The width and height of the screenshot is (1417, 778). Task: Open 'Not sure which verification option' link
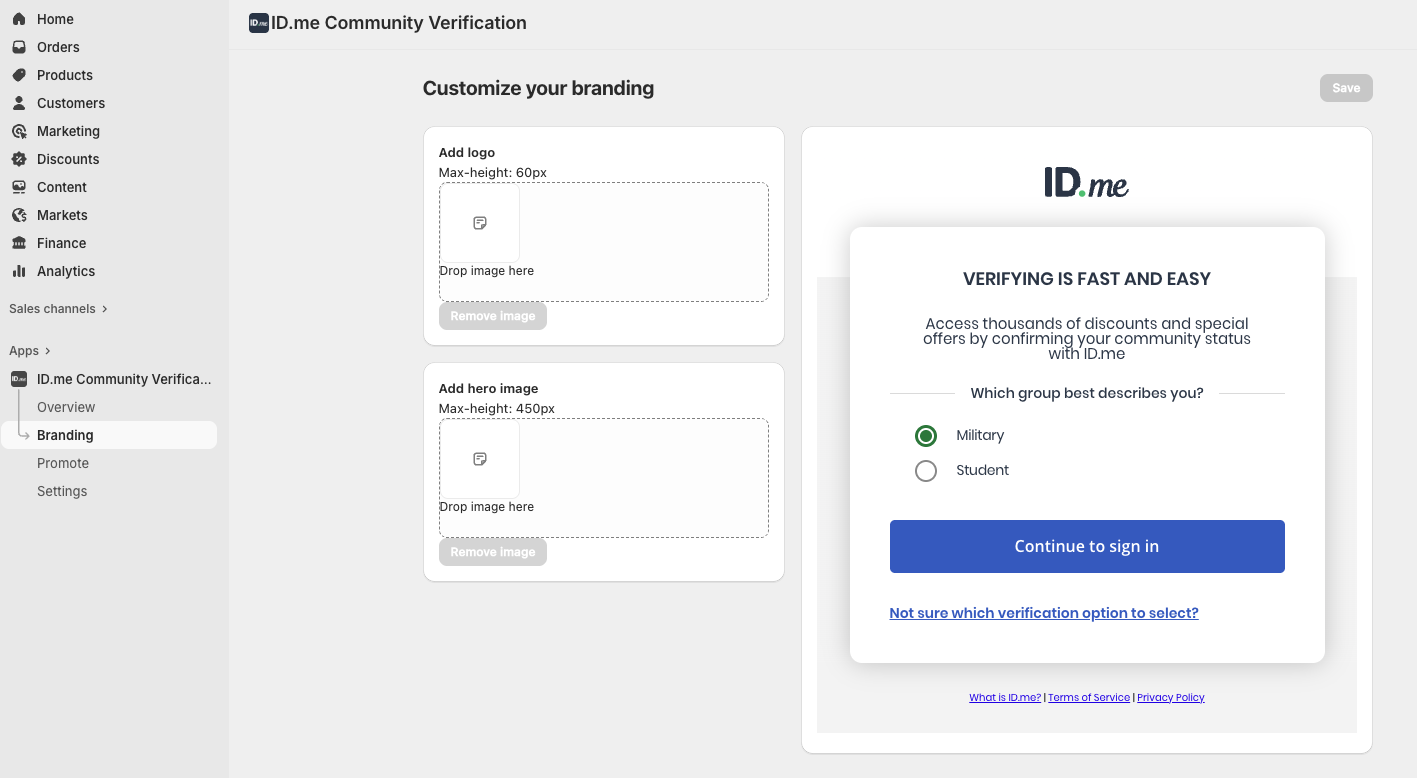pyautogui.click(x=1044, y=613)
